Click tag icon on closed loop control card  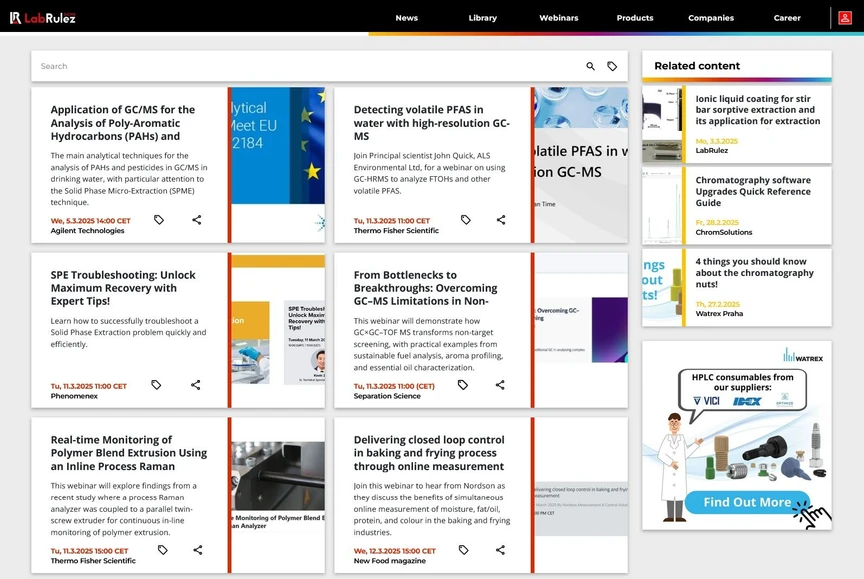[463, 550]
